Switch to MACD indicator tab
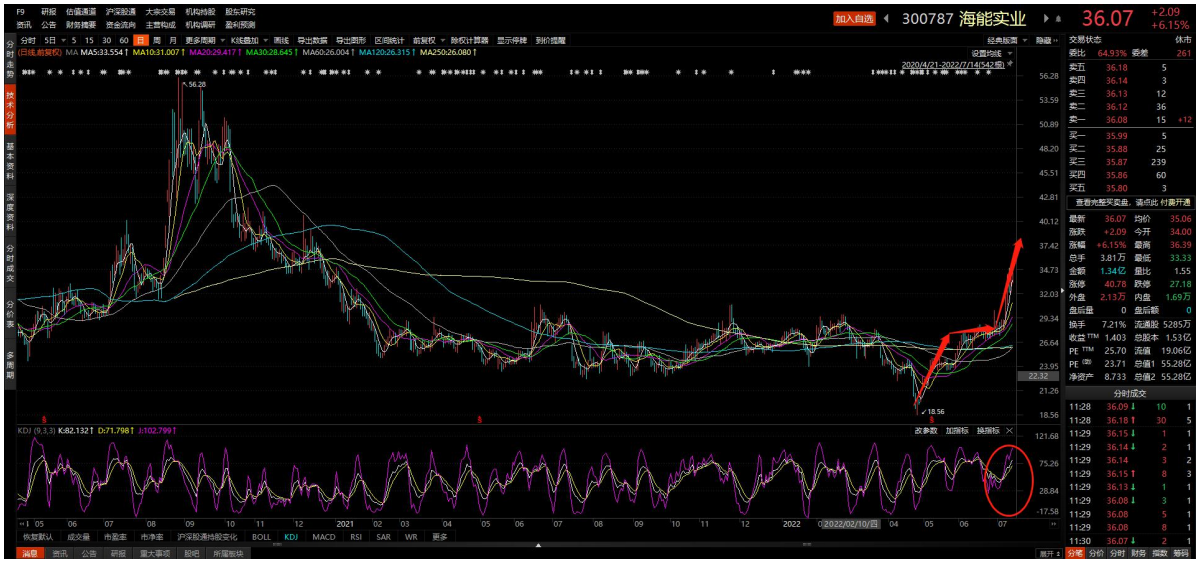This screenshot has width=1199, height=564. (x=324, y=536)
